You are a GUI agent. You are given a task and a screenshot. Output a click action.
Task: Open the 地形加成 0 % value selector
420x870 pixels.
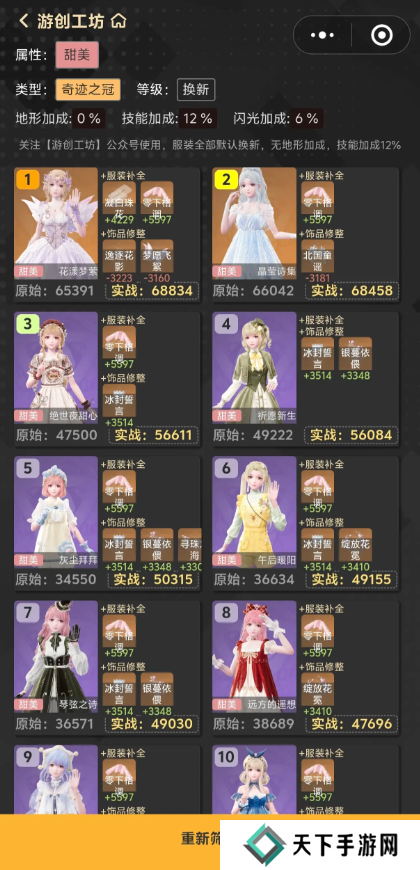(x=89, y=118)
